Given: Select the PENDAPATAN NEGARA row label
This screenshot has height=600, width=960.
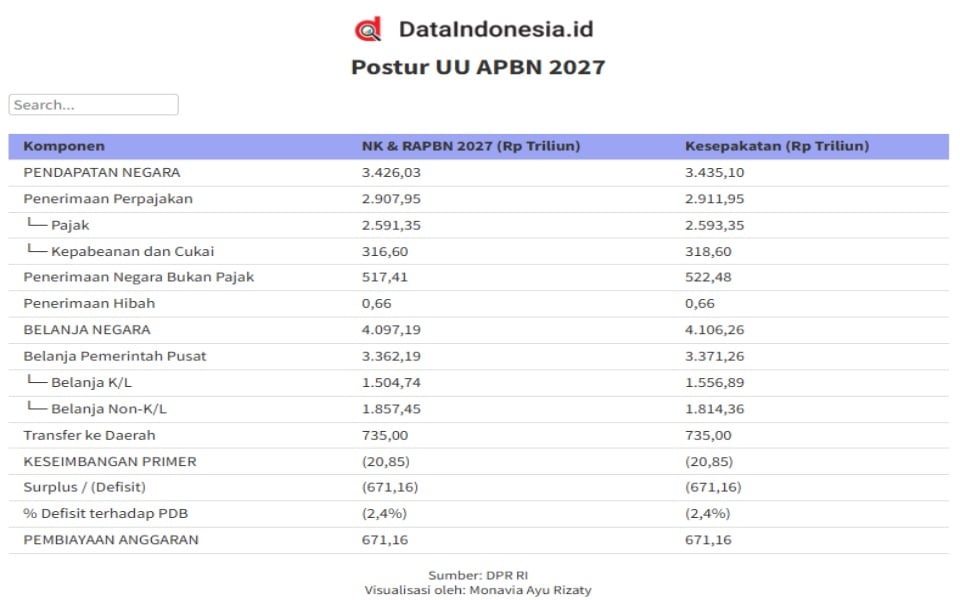Looking at the screenshot, I should click(x=102, y=173).
